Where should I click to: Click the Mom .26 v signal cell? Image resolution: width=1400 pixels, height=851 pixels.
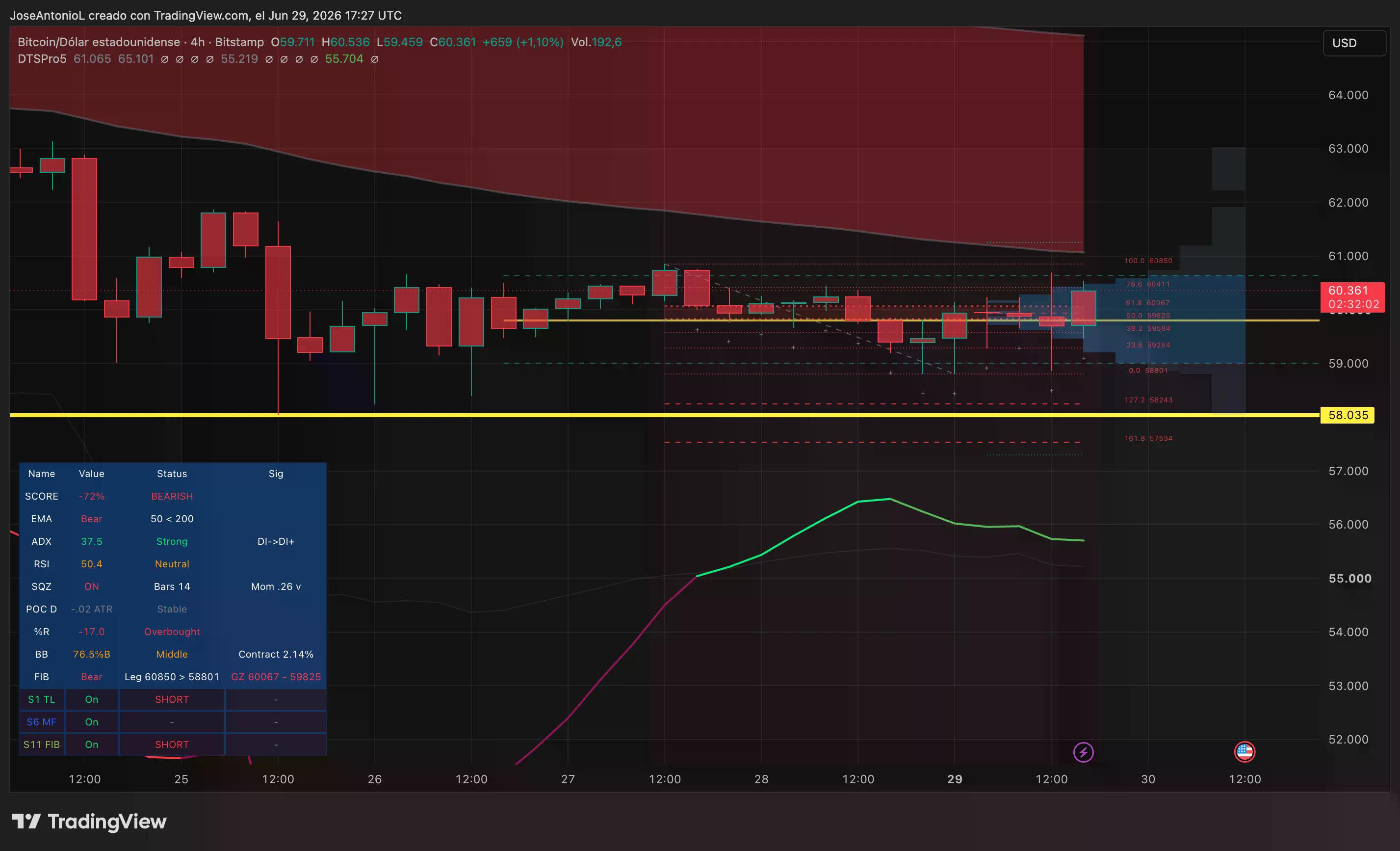click(x=276, y=586)
